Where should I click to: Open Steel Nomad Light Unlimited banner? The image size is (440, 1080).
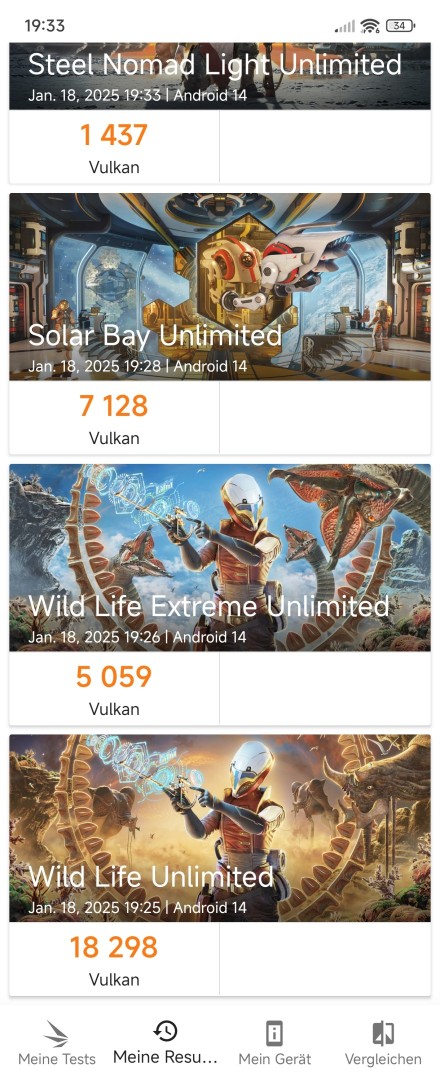[220, 76]
